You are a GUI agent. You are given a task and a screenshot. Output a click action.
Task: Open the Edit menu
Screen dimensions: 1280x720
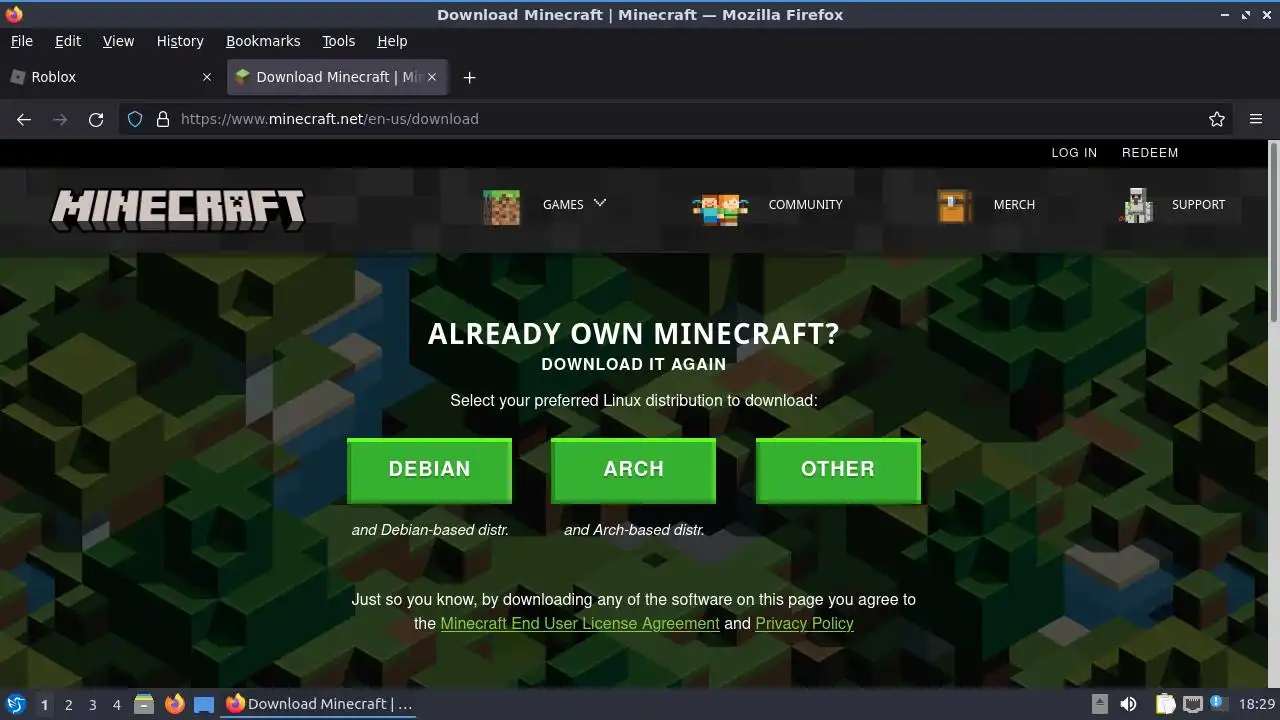coord(68,41)
